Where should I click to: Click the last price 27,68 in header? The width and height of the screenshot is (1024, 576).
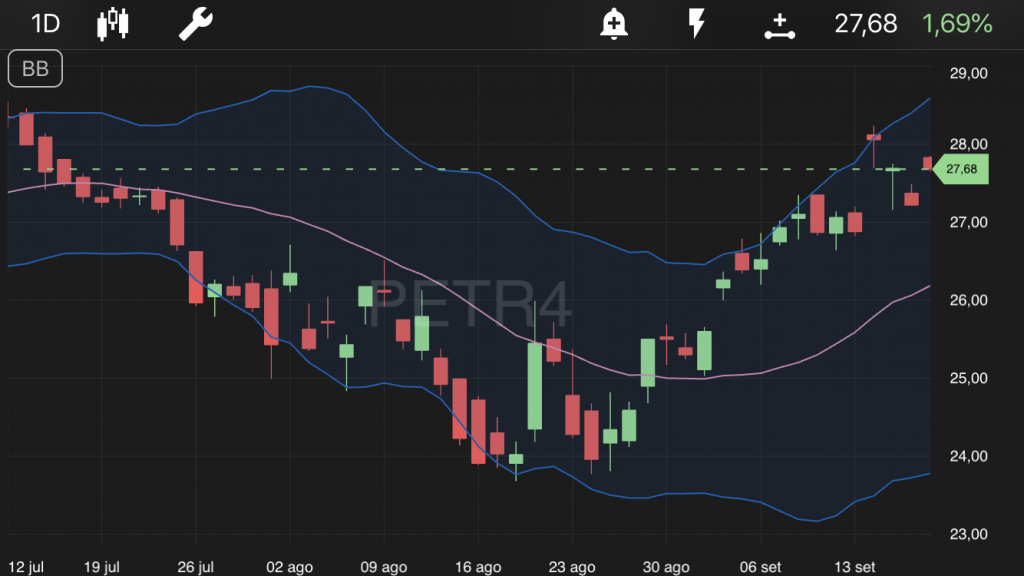click(866, 24)
